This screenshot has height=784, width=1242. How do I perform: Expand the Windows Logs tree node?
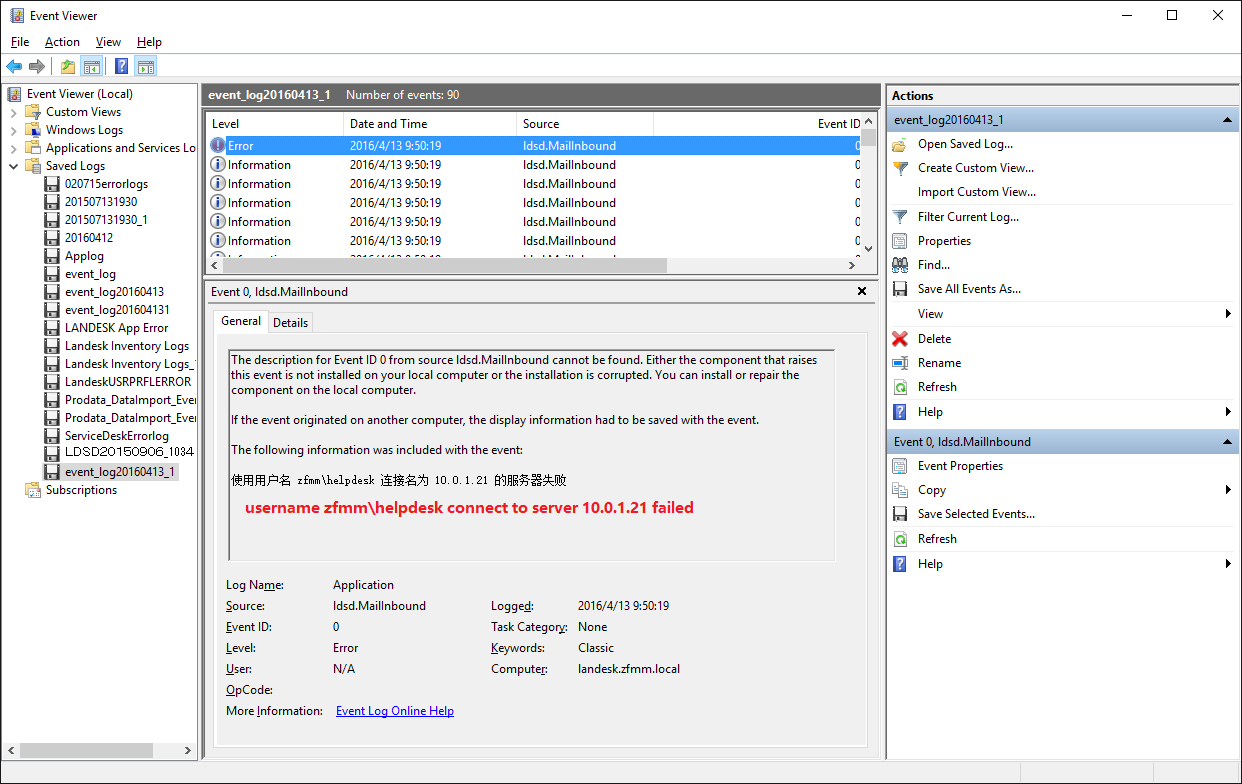(14, 130)
